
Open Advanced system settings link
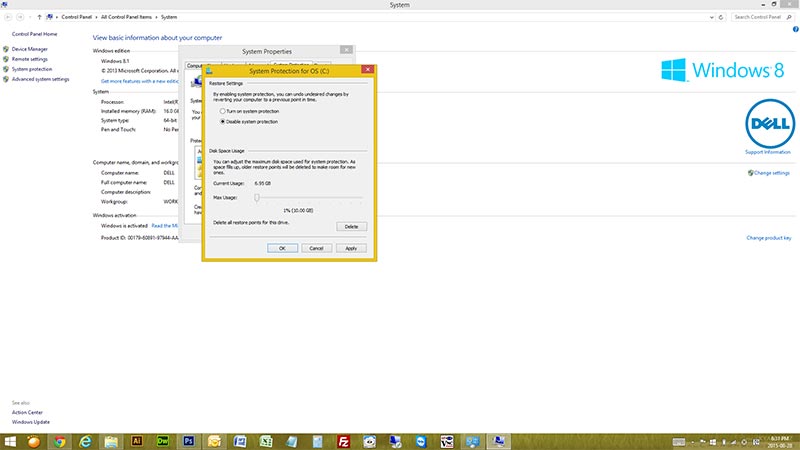(x=40, y=79)
